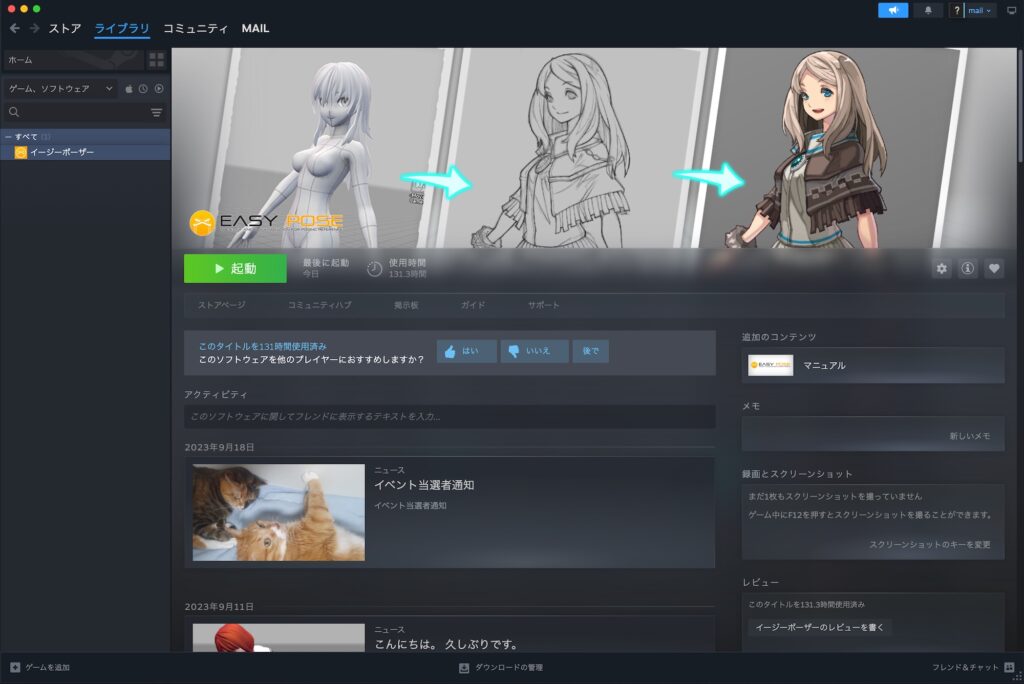Go back with the left arrow
The image size is (1024, 684).
click(14, 28)
